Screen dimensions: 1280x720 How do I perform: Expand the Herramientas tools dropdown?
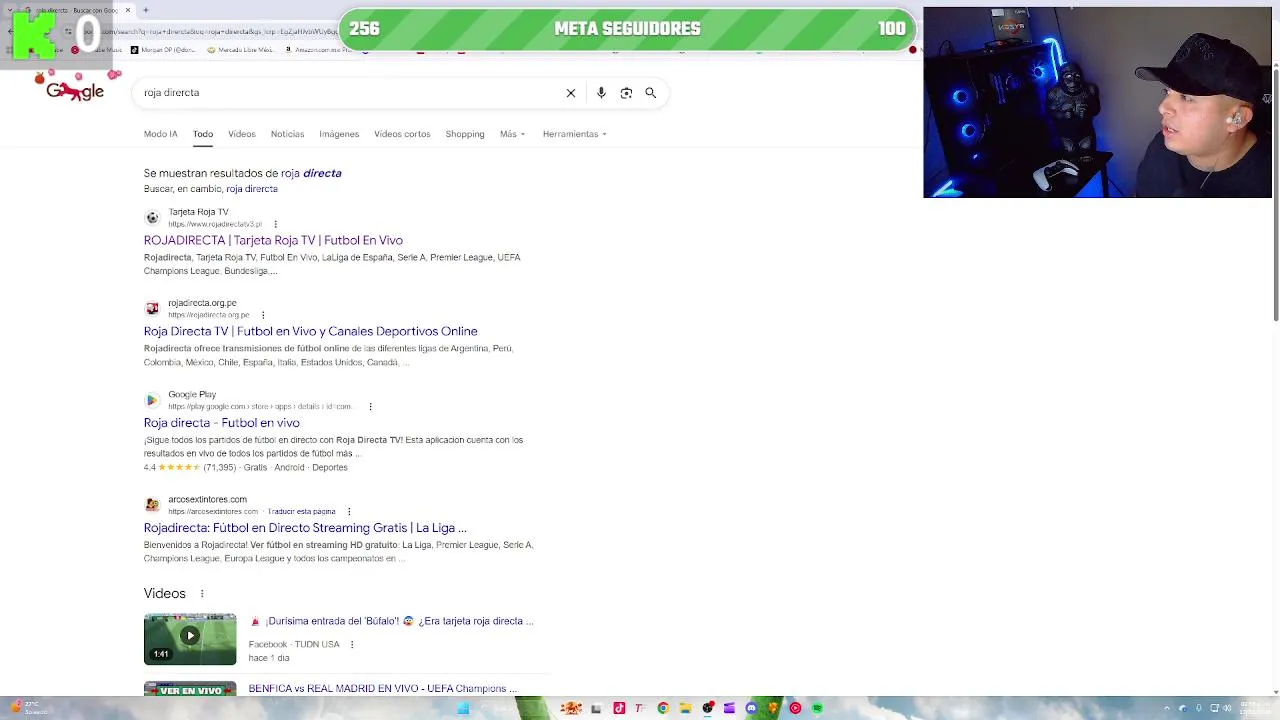coord(574,134)
